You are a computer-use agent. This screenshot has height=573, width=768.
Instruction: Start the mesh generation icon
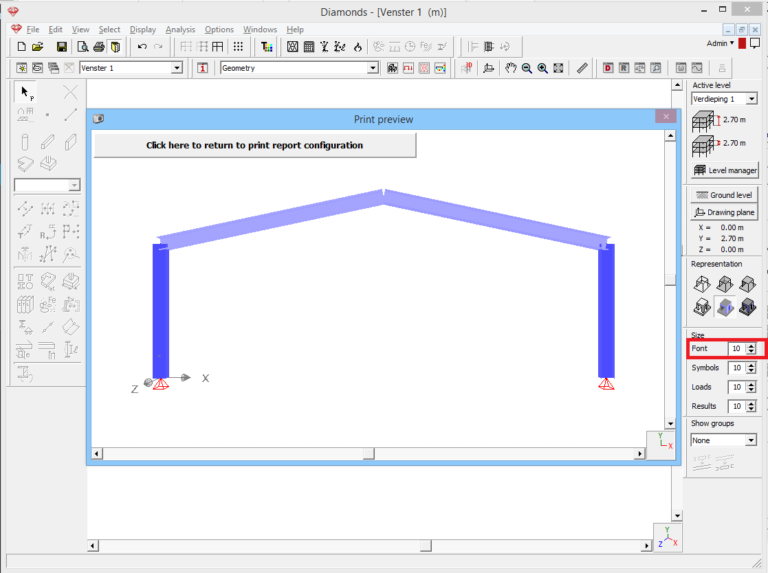292,47
